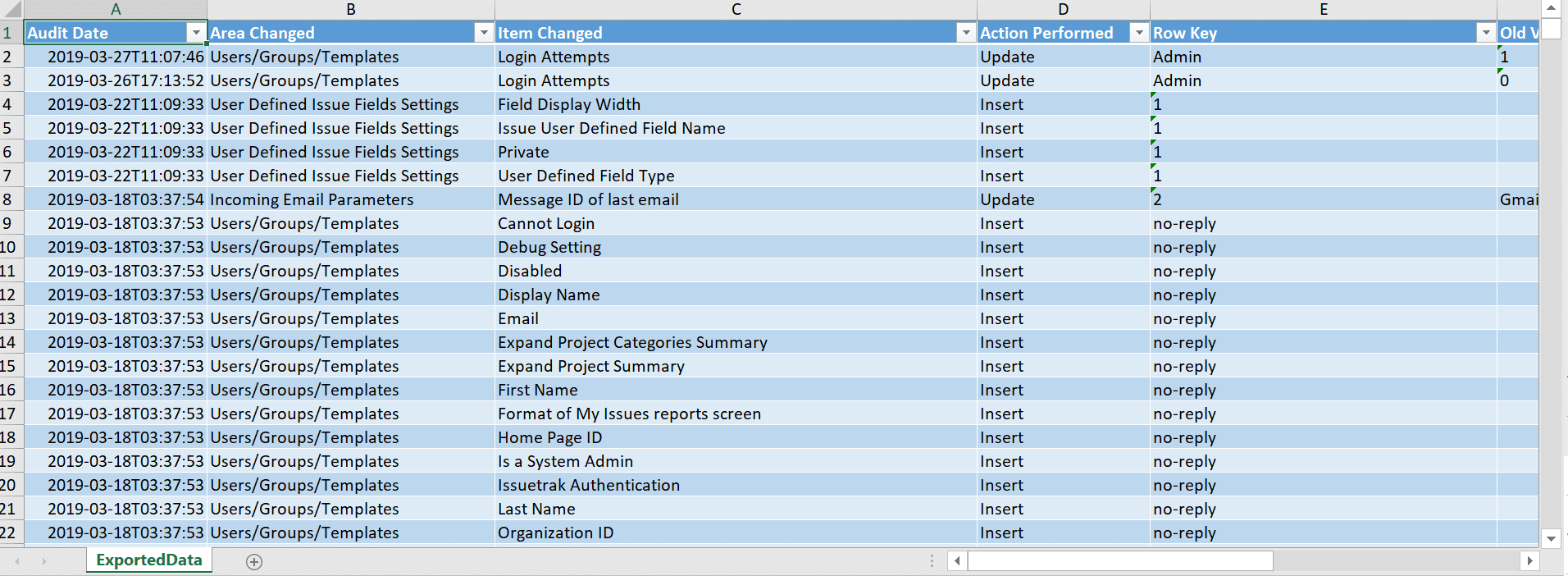Click the sheet tab bar splitter handle
Viewport: 1568px width, 576px height.
tap(932, 561)
